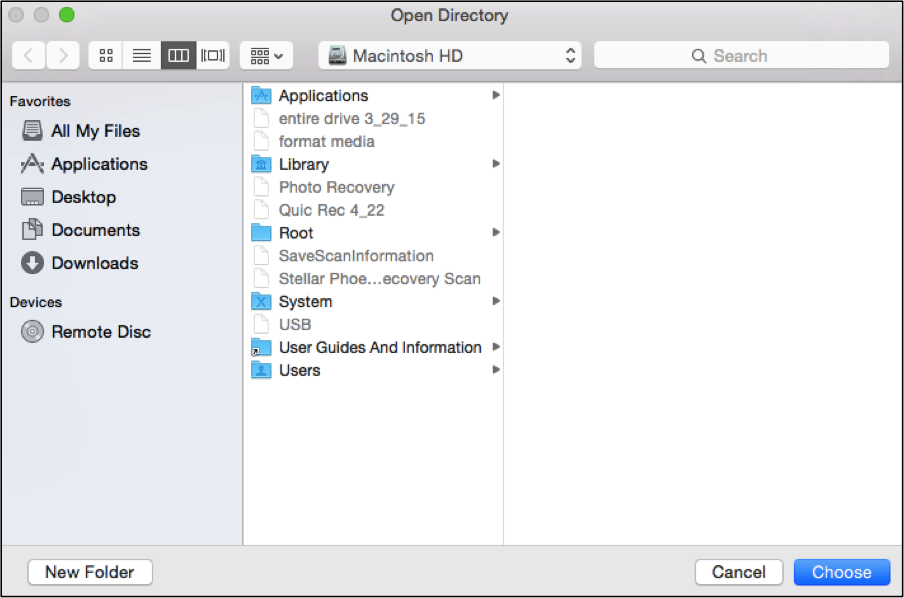Click the sidebar Applications icon
This screenshot has height=598, width=904.
[32, 164]
